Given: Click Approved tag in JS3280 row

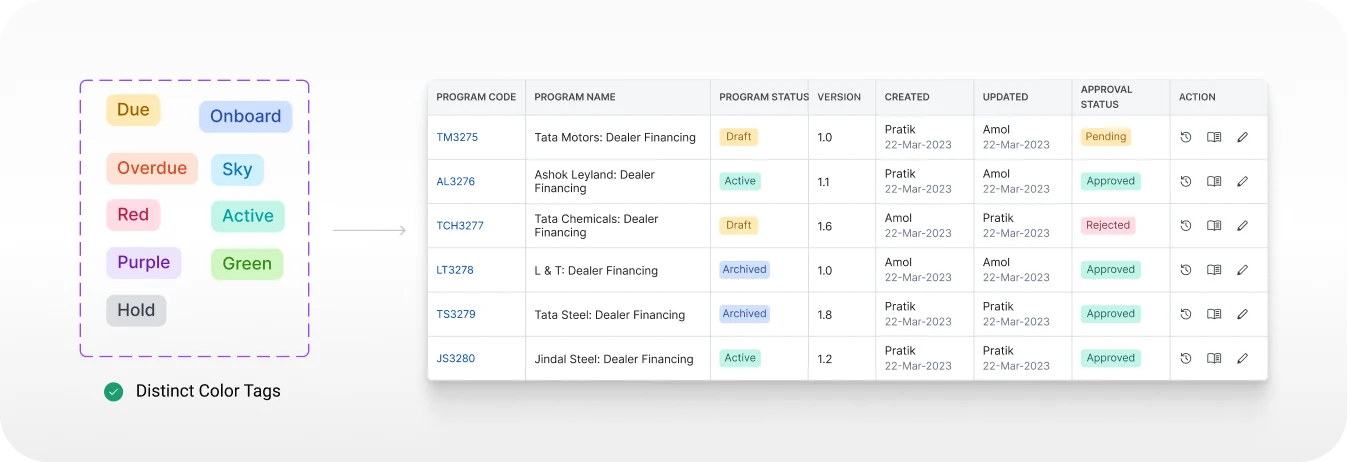Looking at the screenshot, I should [1111, 358].
